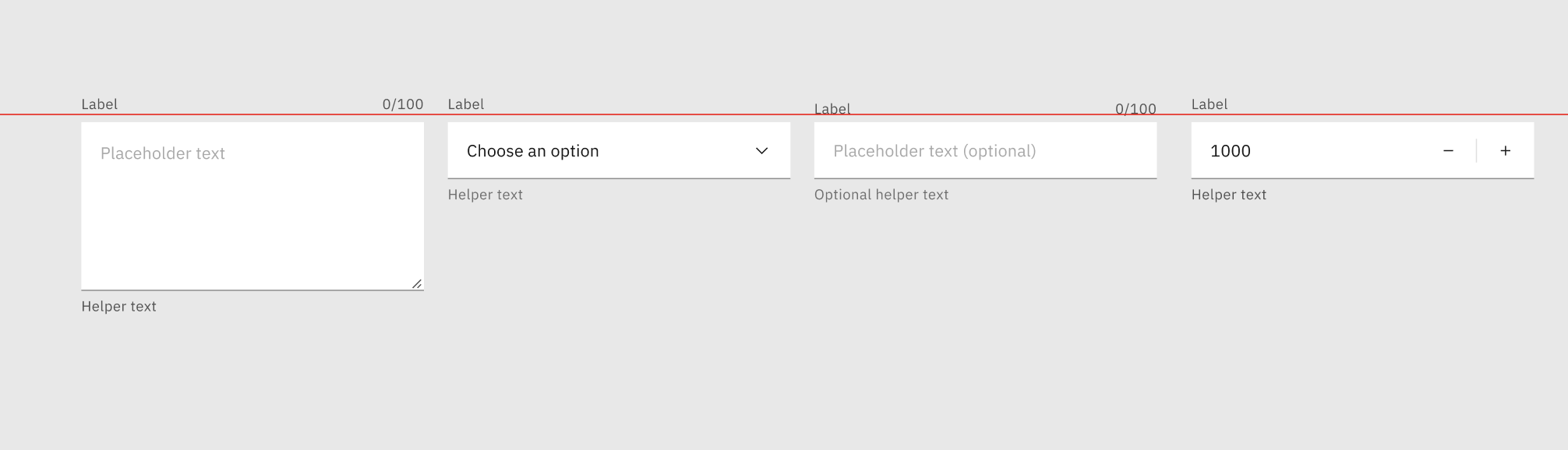Click Helper text under the dropdown

pos(485,195)
